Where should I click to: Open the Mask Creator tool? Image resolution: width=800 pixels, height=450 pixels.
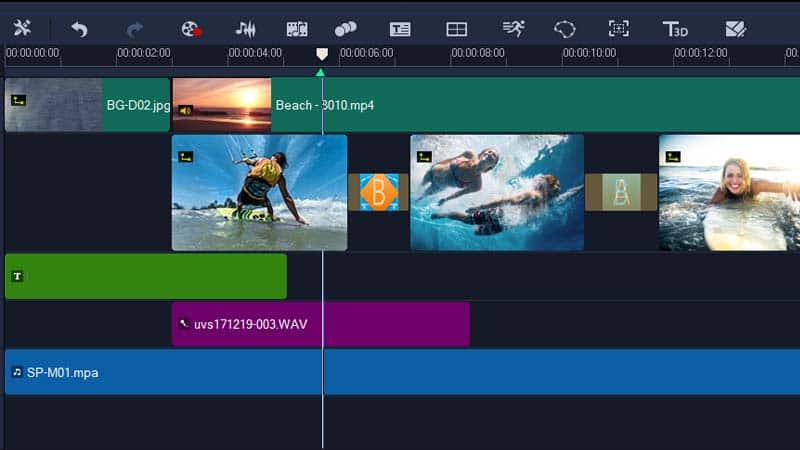pos(566,29)
